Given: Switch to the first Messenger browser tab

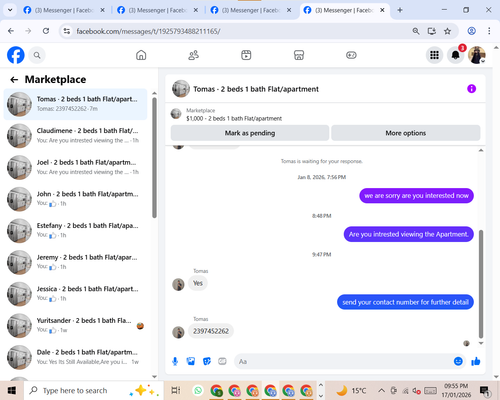Looking at the screenshot, I should pyautogui.click(x=64, y=10).
